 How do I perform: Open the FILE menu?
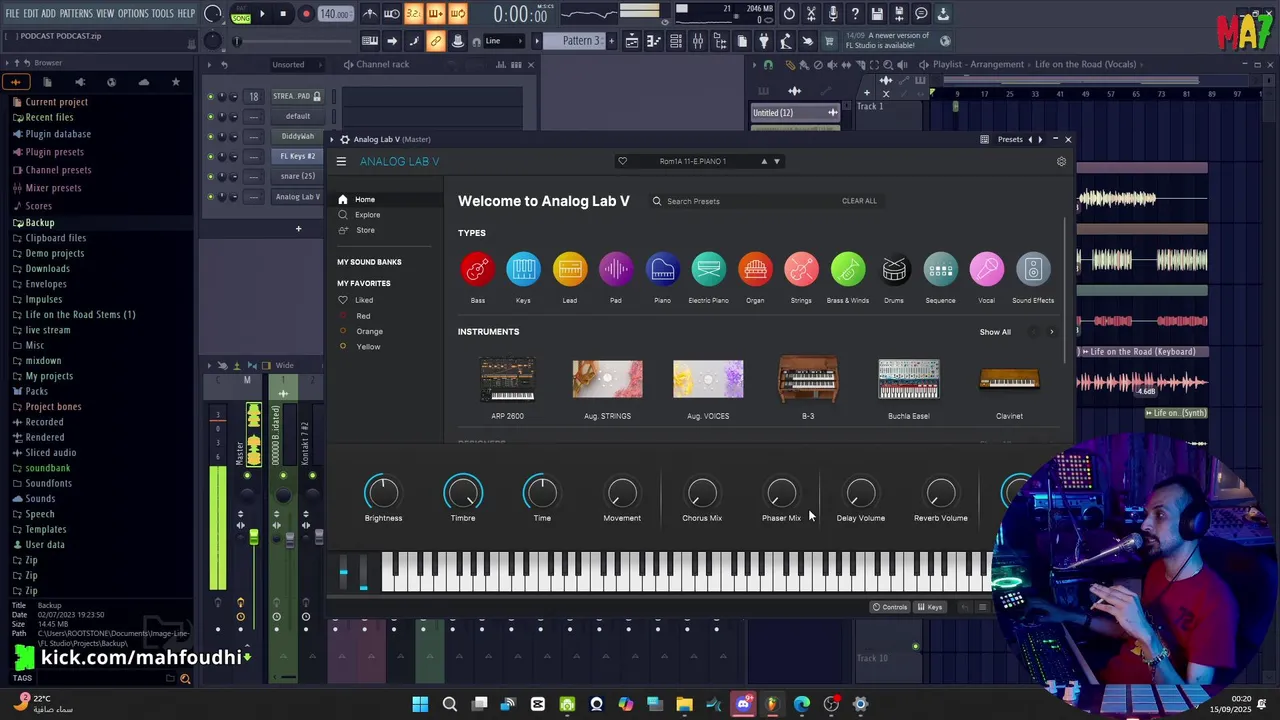(x=13, y=14)
